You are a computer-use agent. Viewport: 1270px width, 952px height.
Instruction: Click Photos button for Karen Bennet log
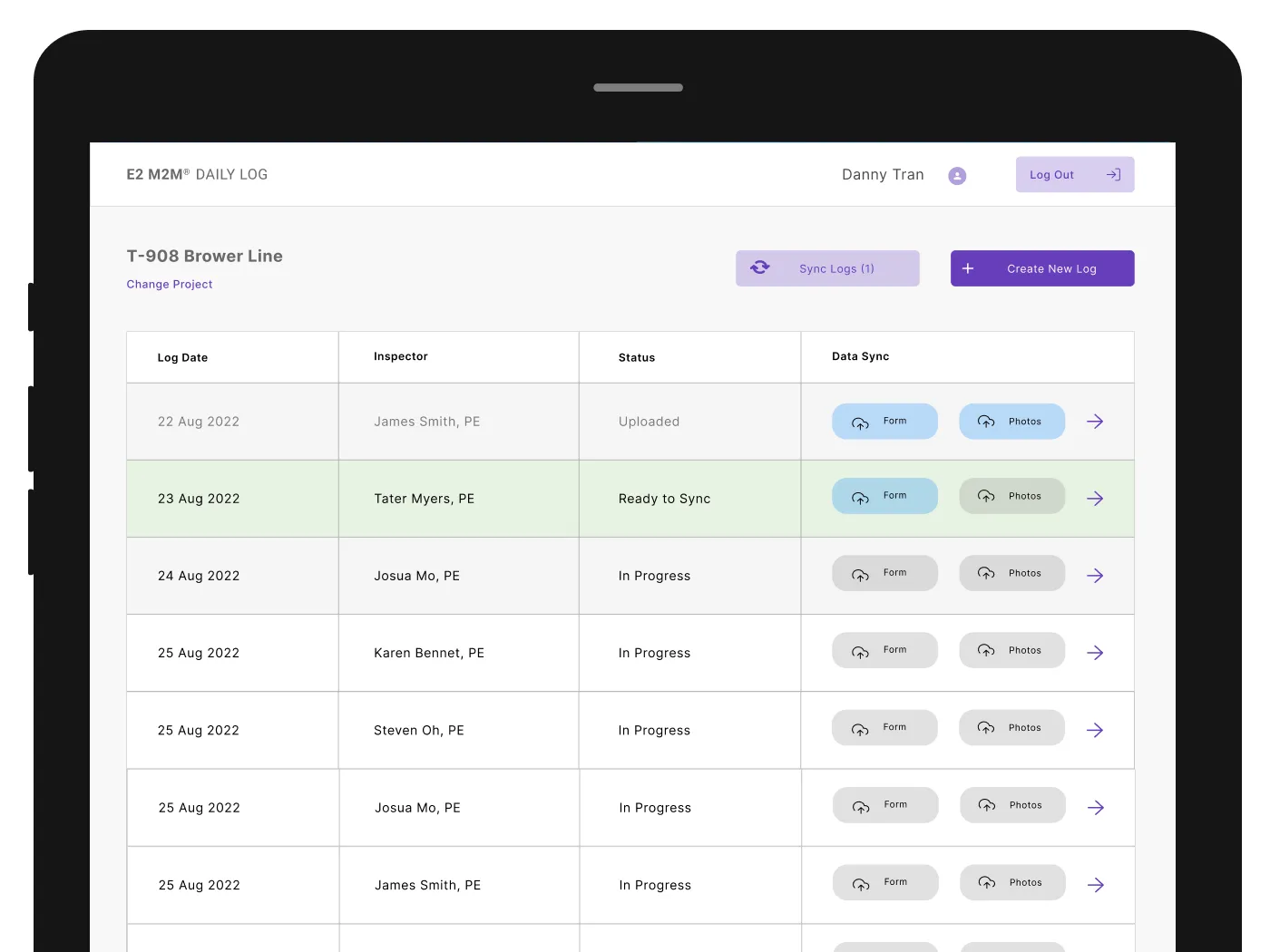pos(1011,650)
